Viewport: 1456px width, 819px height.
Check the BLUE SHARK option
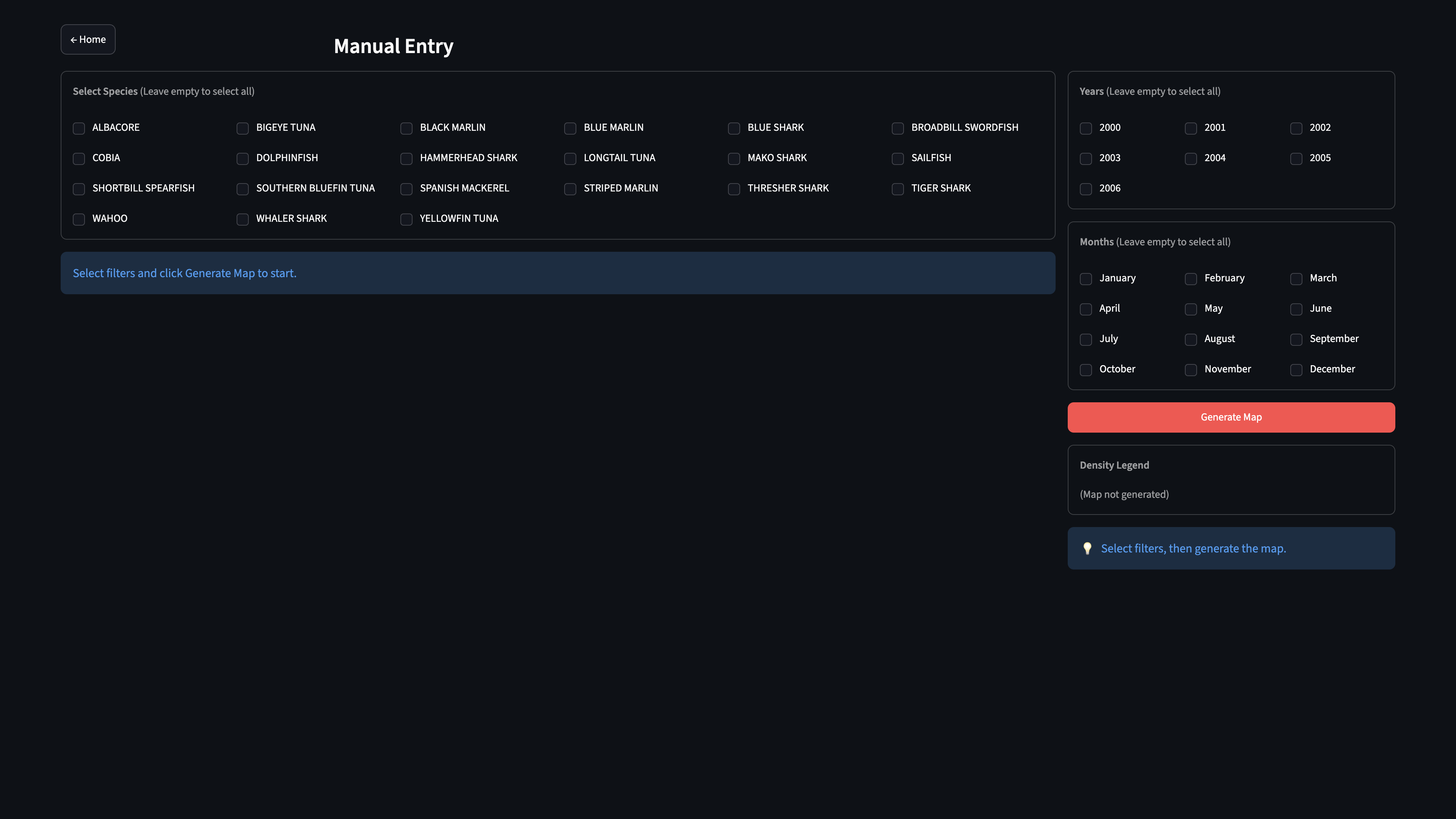click(x=734, y=128)
